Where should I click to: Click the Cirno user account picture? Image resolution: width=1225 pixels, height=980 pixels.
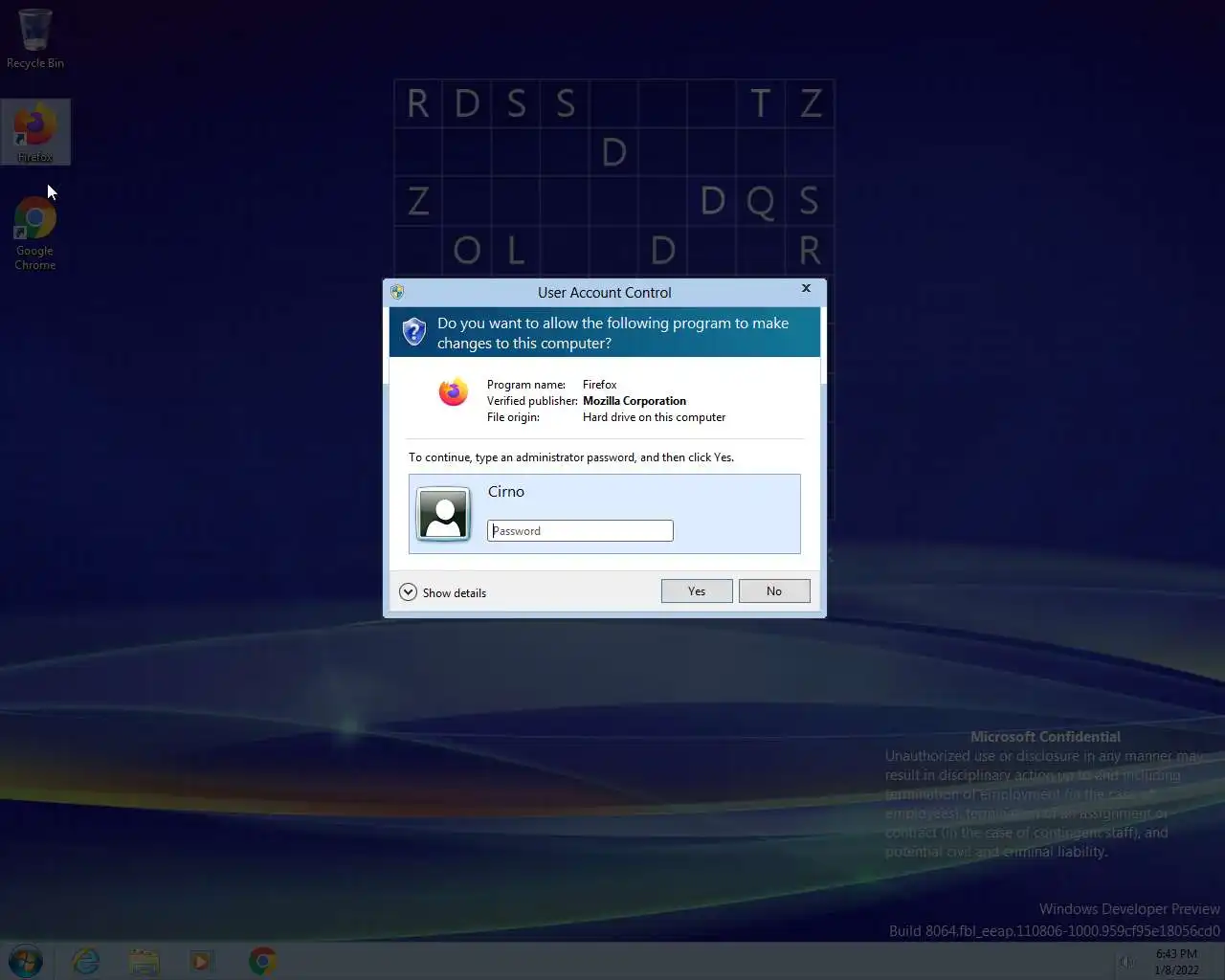coord(443,514)
